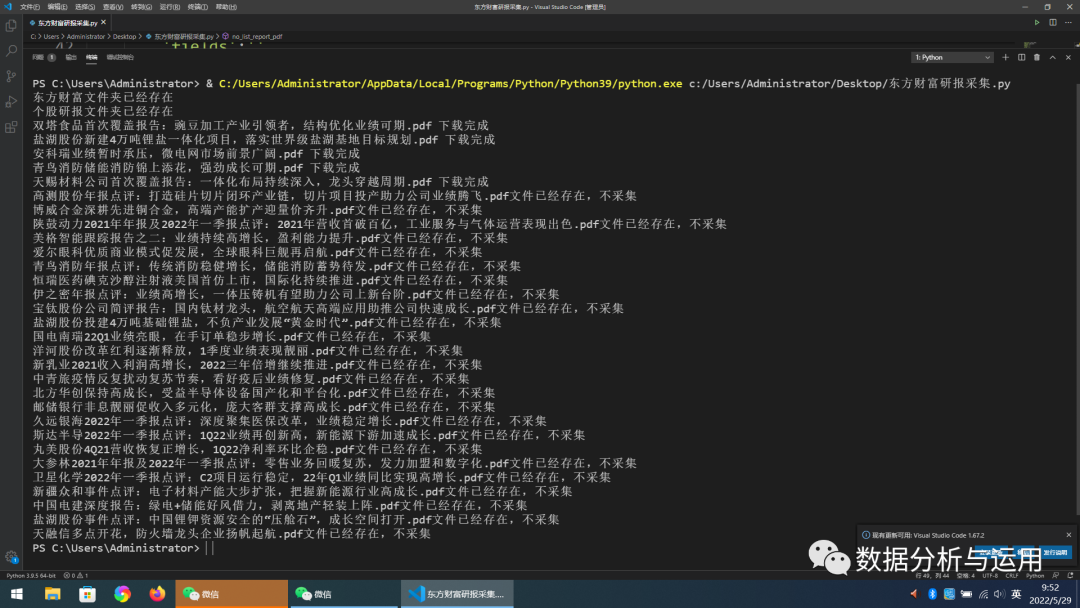The image size is (1080, 608).
Task: Change indentation via the 空格: 4 status
Action: pyautogui.click(x=966, y=575)
